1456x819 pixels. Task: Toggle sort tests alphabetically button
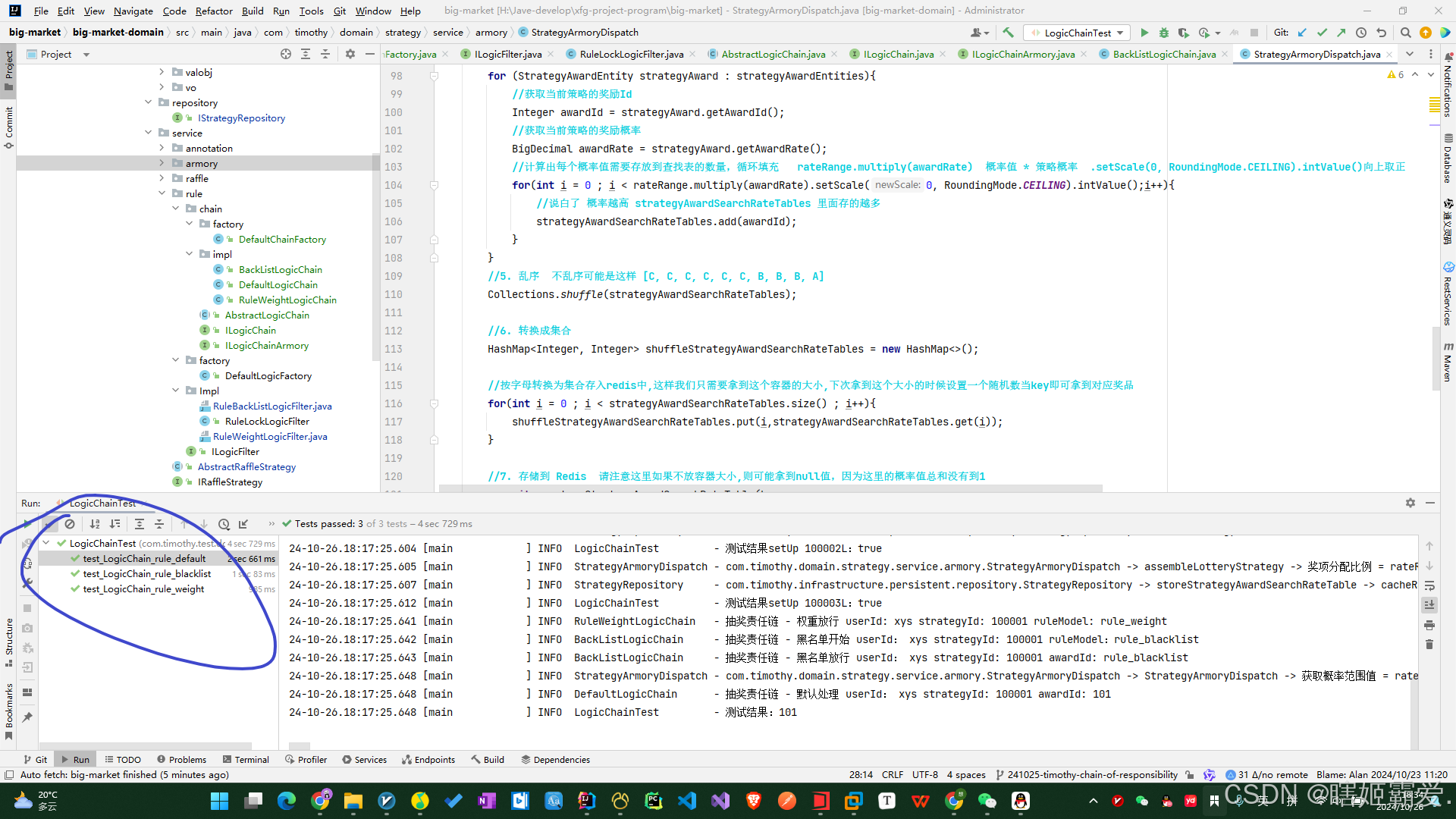(95, 524)
